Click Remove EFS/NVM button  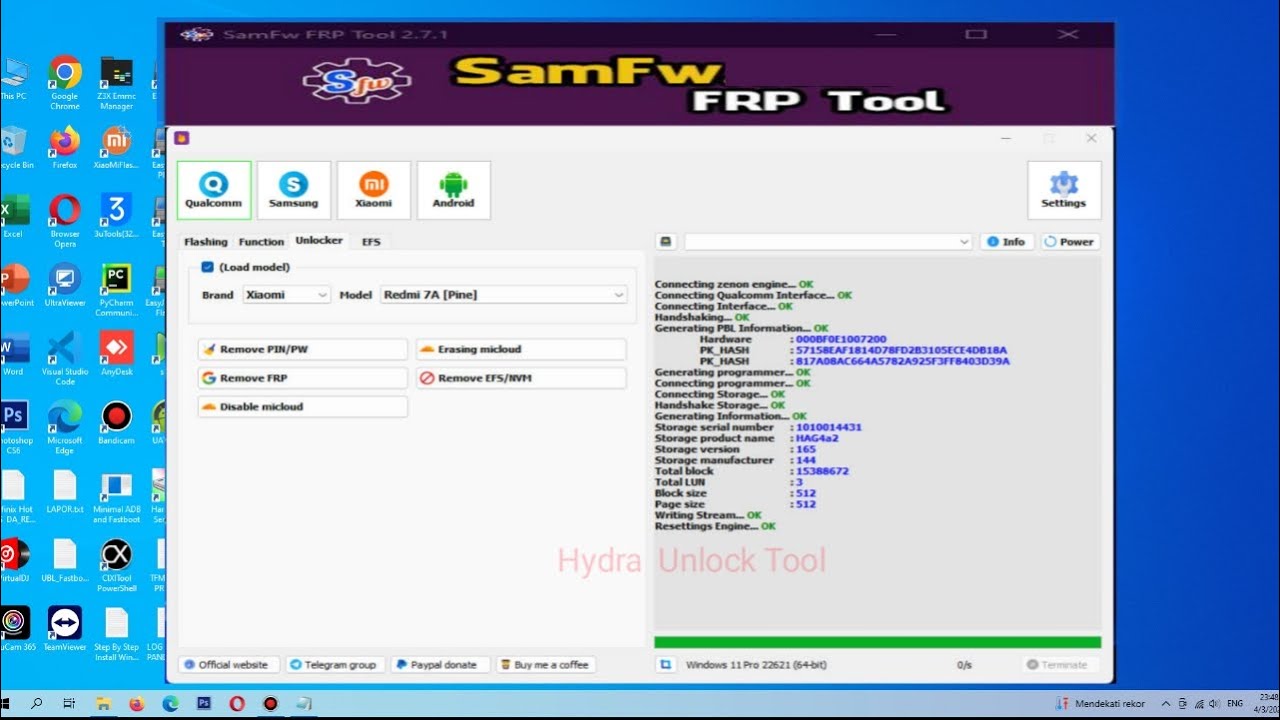tap(521, 378)
